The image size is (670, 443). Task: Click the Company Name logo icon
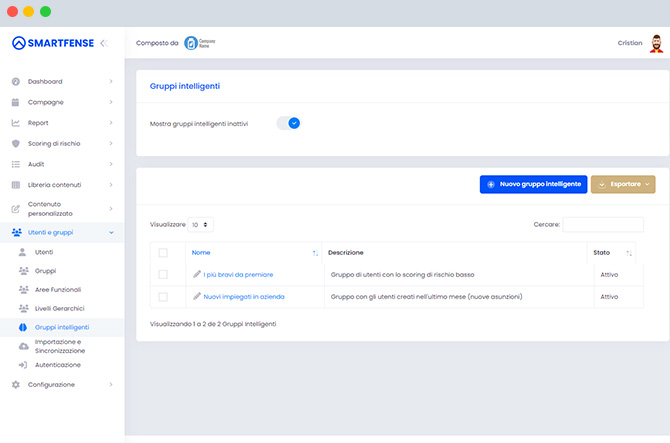pyautogui.click(x=191, y=43)
